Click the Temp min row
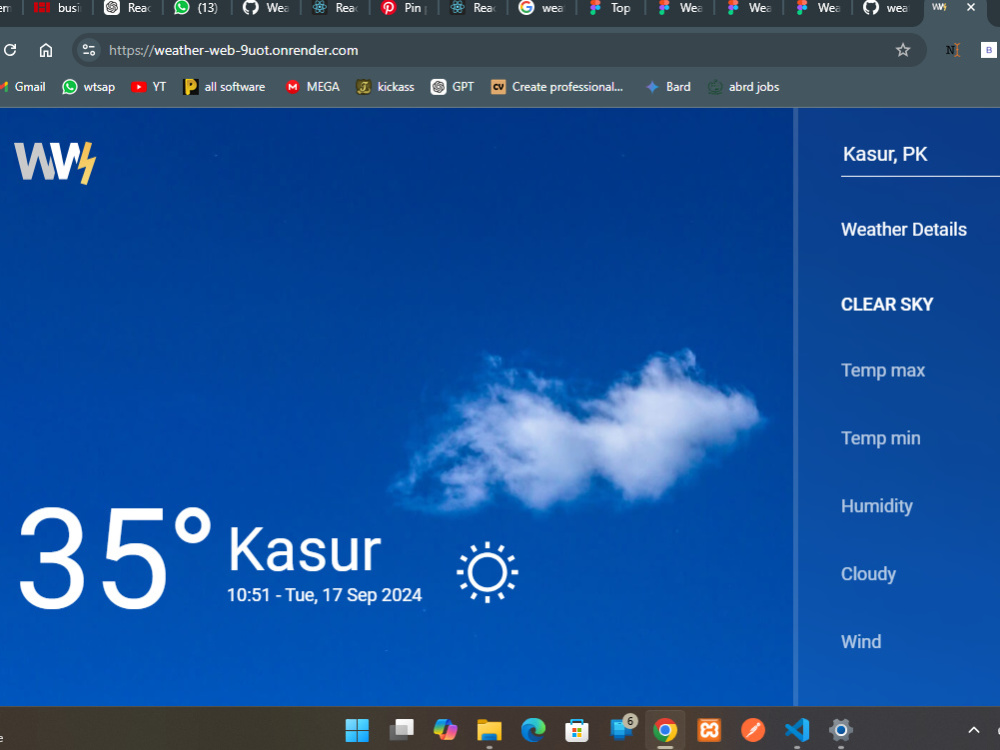This screenshot has height=750, width=1000. tap(881, 438)
